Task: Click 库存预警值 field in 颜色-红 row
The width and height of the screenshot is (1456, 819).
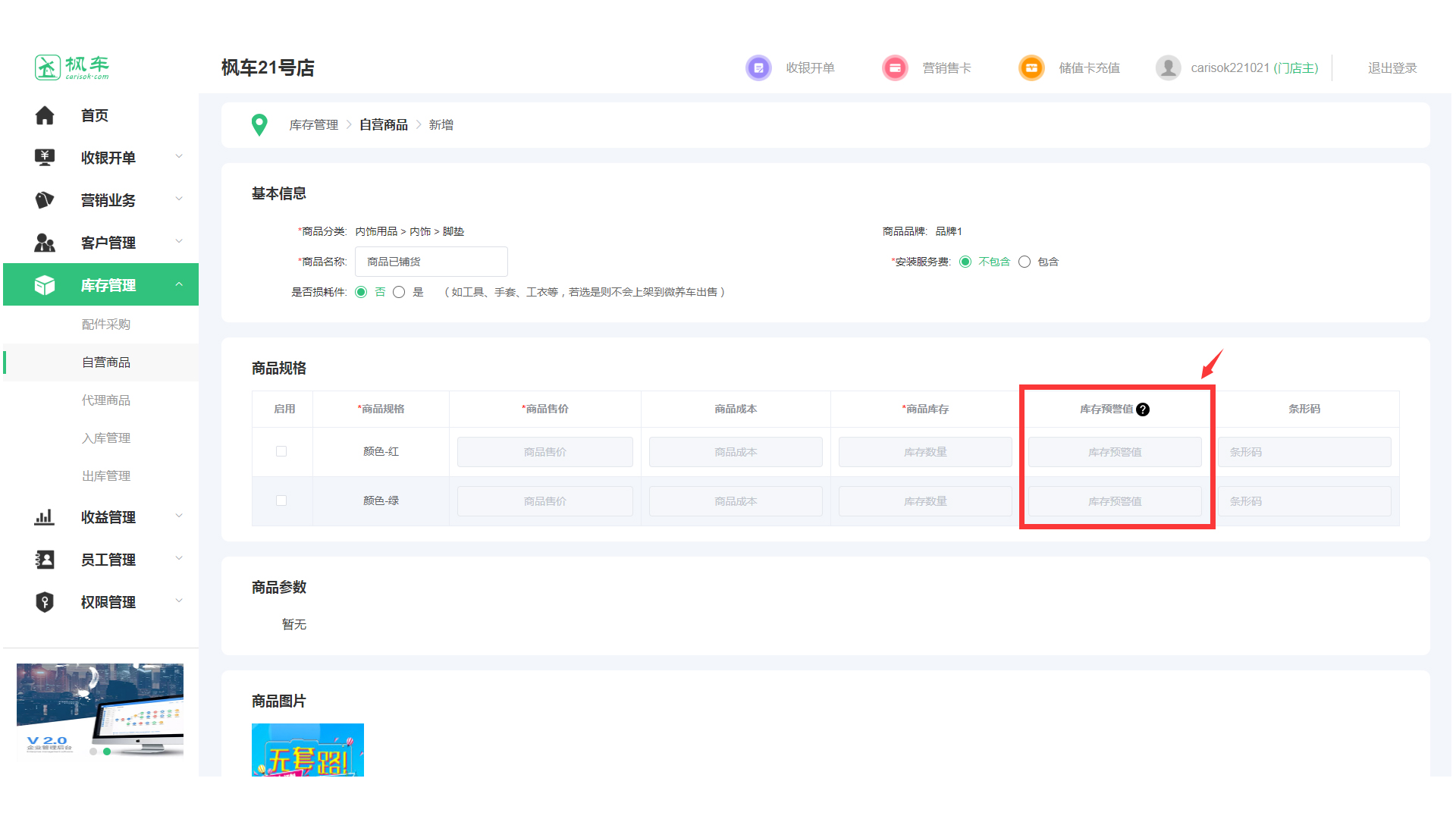Action: pos(1115,452)
